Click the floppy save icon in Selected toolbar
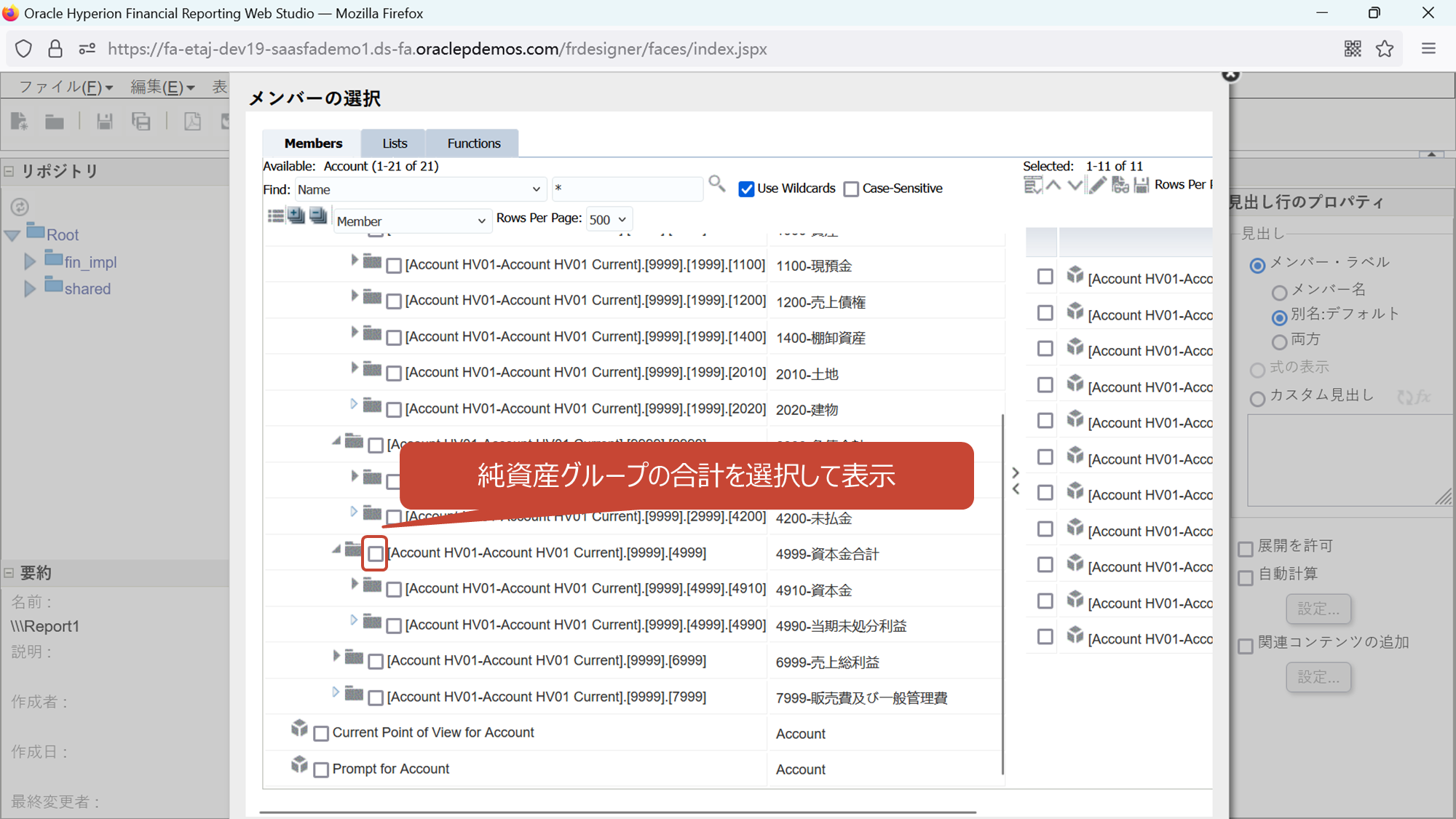Image resolution: width=1456 pixels, height=819 pixels. 1142,185
